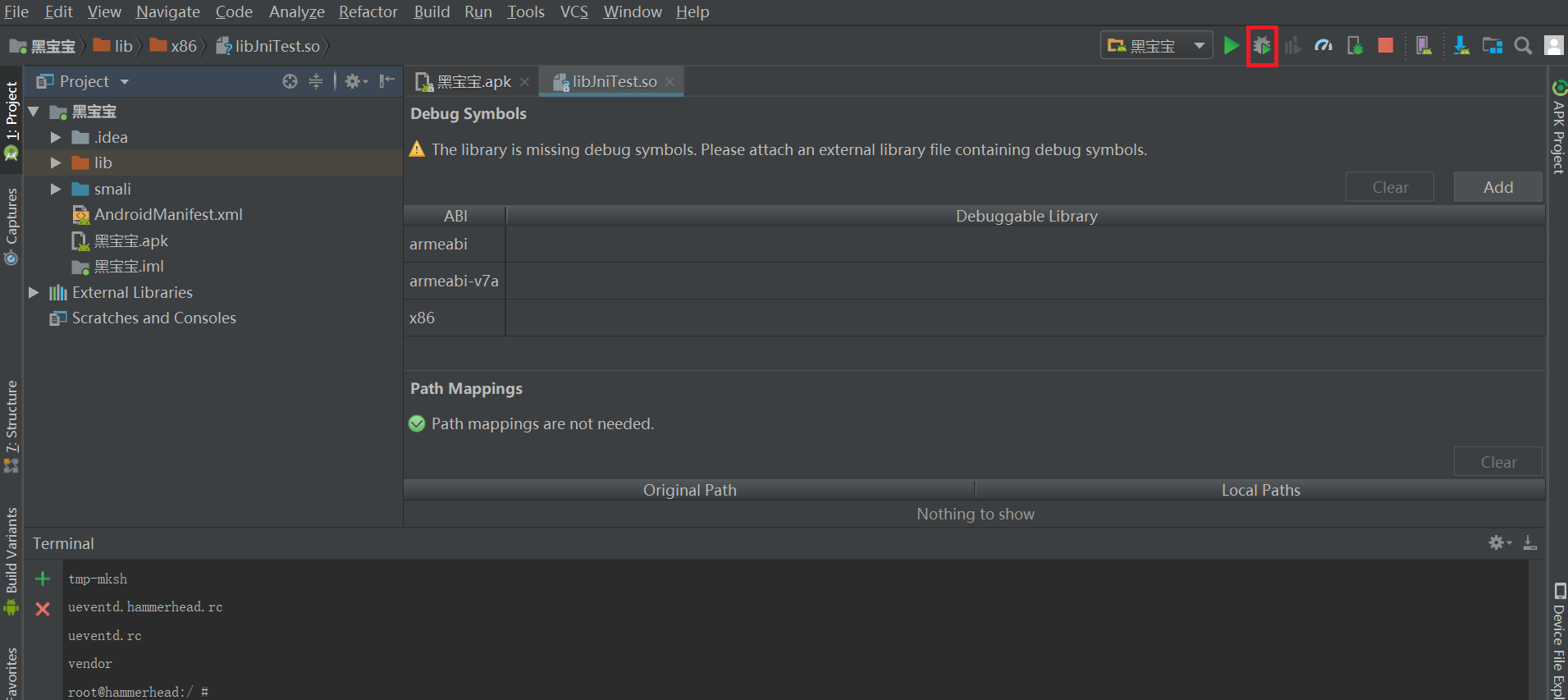
Task: Select the x86 ABI row
Action: click(974, 318)
